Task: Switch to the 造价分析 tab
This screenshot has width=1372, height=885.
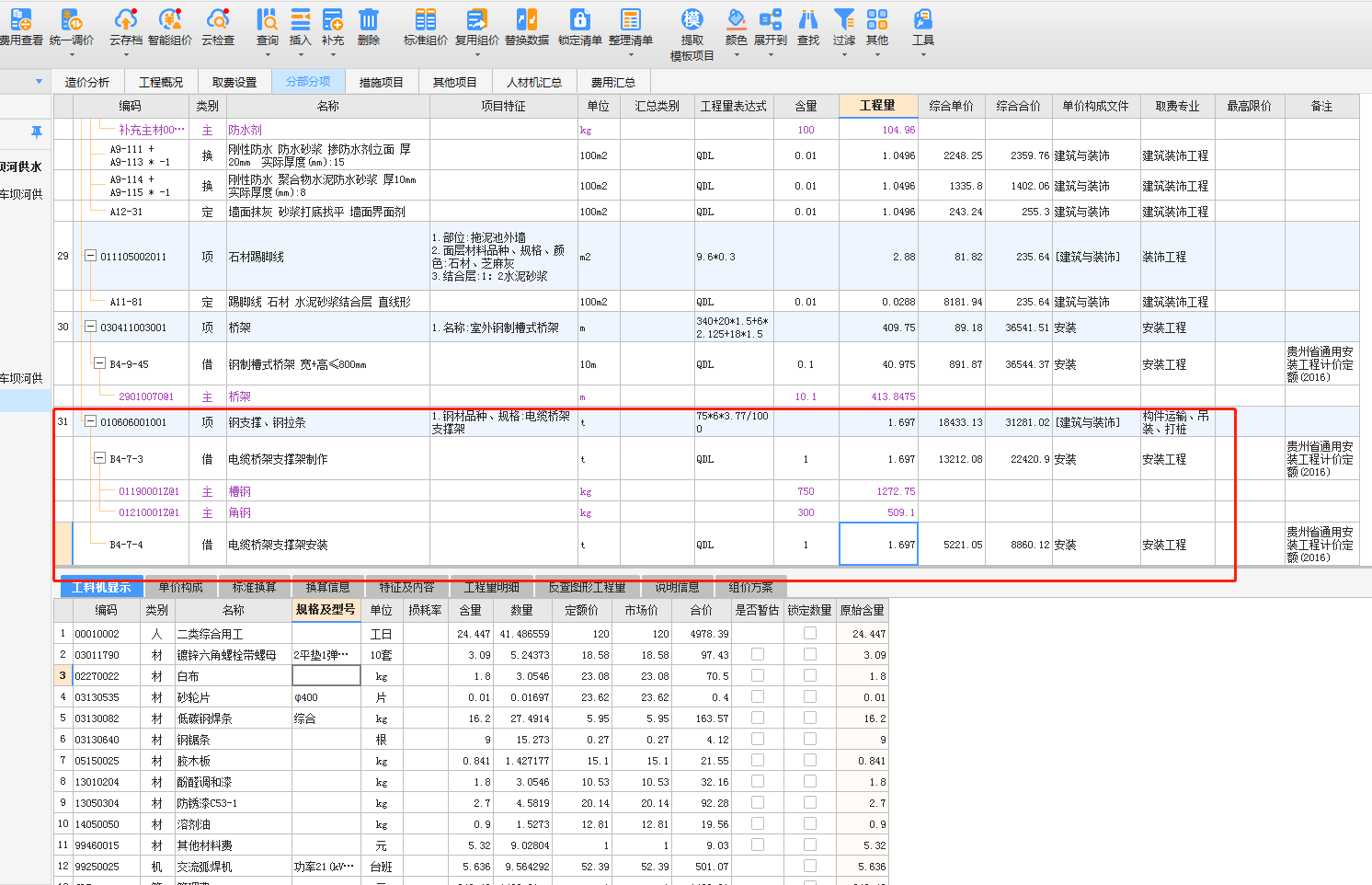Action: (87, 82)
